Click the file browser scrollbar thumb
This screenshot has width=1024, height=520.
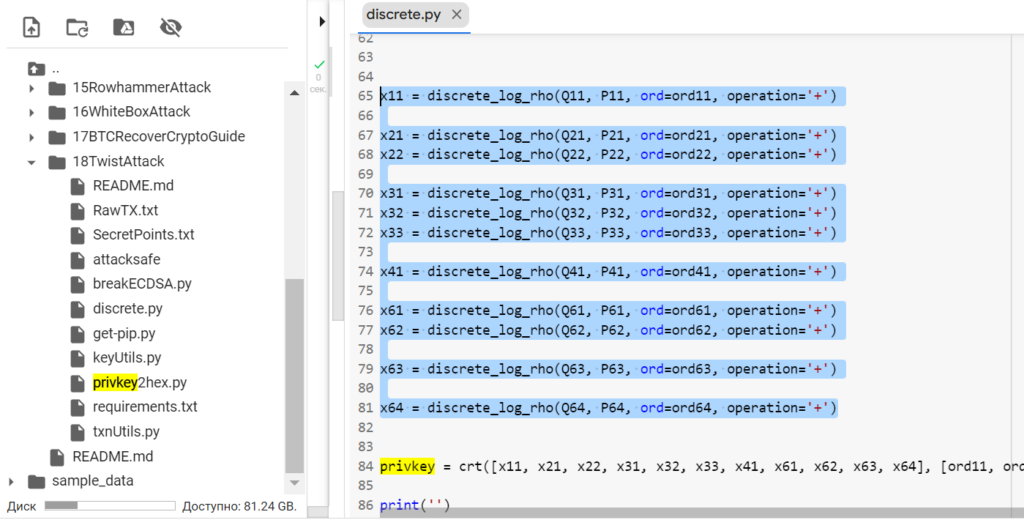[295, 376]
